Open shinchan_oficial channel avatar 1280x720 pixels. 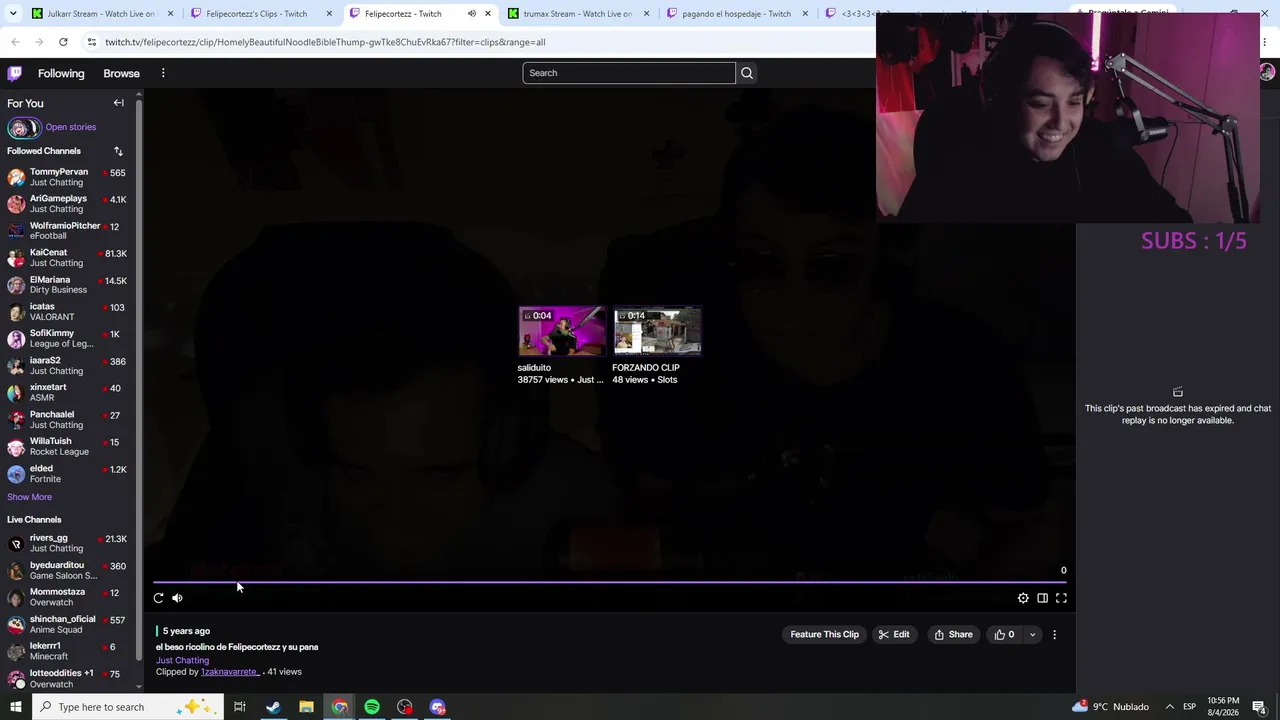(16, 624)
